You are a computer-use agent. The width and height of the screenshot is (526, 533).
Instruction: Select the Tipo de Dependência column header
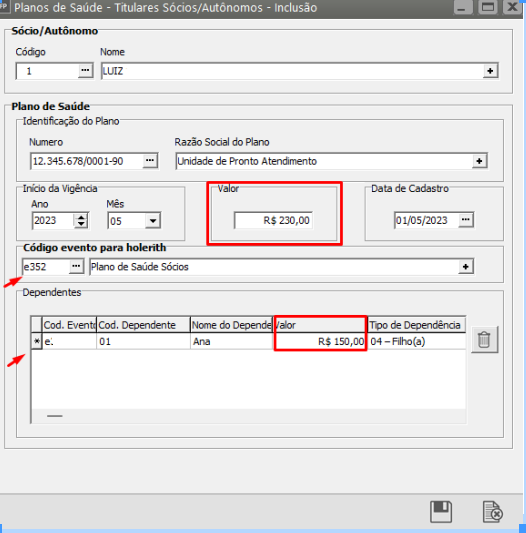point(417,325)
